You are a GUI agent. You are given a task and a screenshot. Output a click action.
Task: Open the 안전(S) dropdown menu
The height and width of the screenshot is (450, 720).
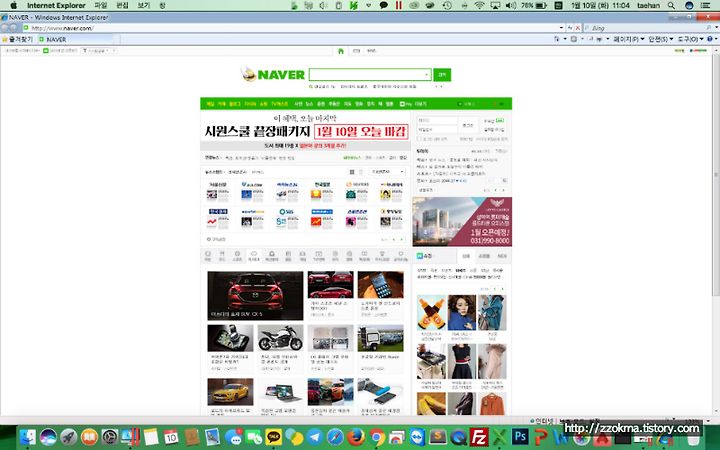(x=661, y=39)
